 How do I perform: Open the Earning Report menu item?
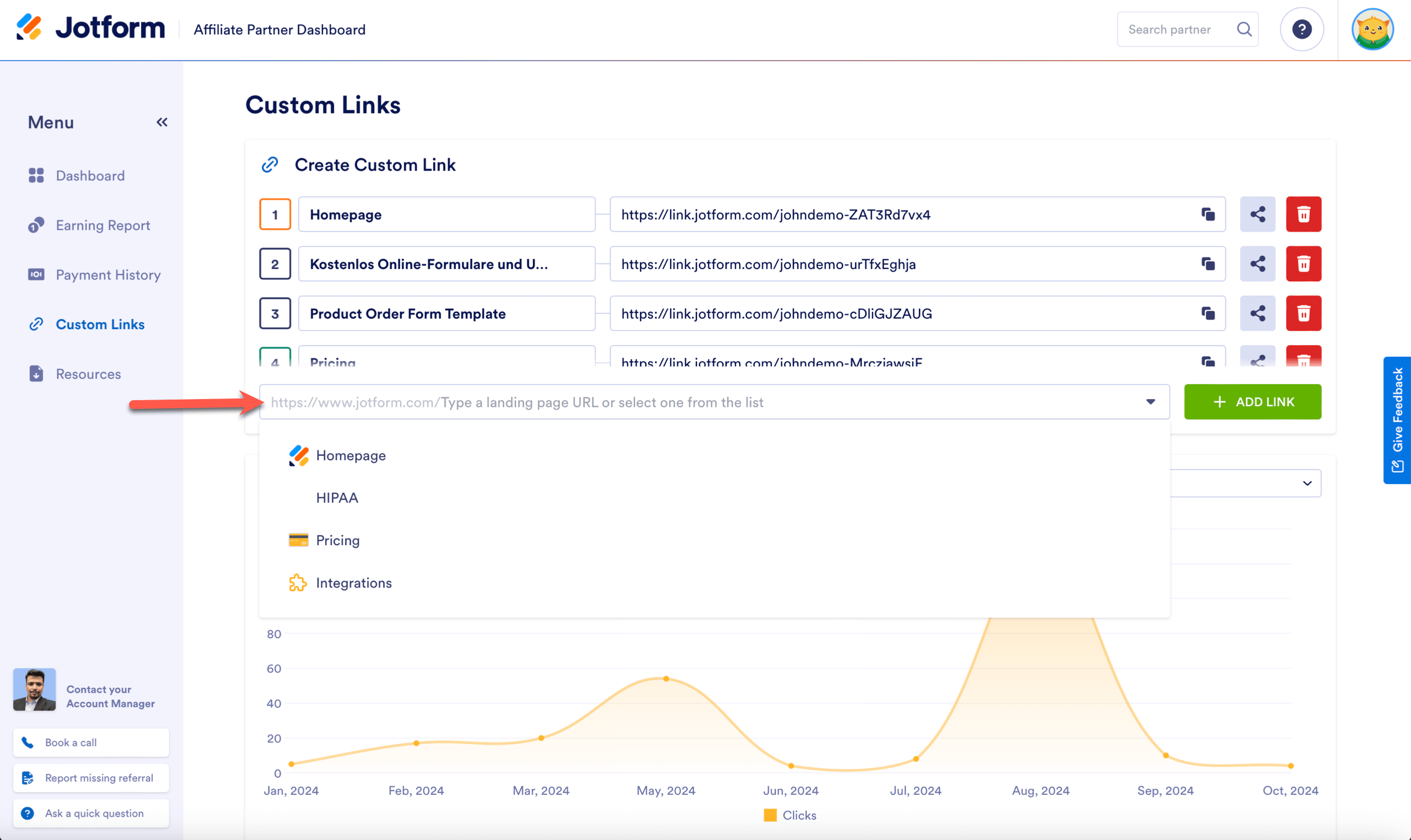tap(103, 225)
